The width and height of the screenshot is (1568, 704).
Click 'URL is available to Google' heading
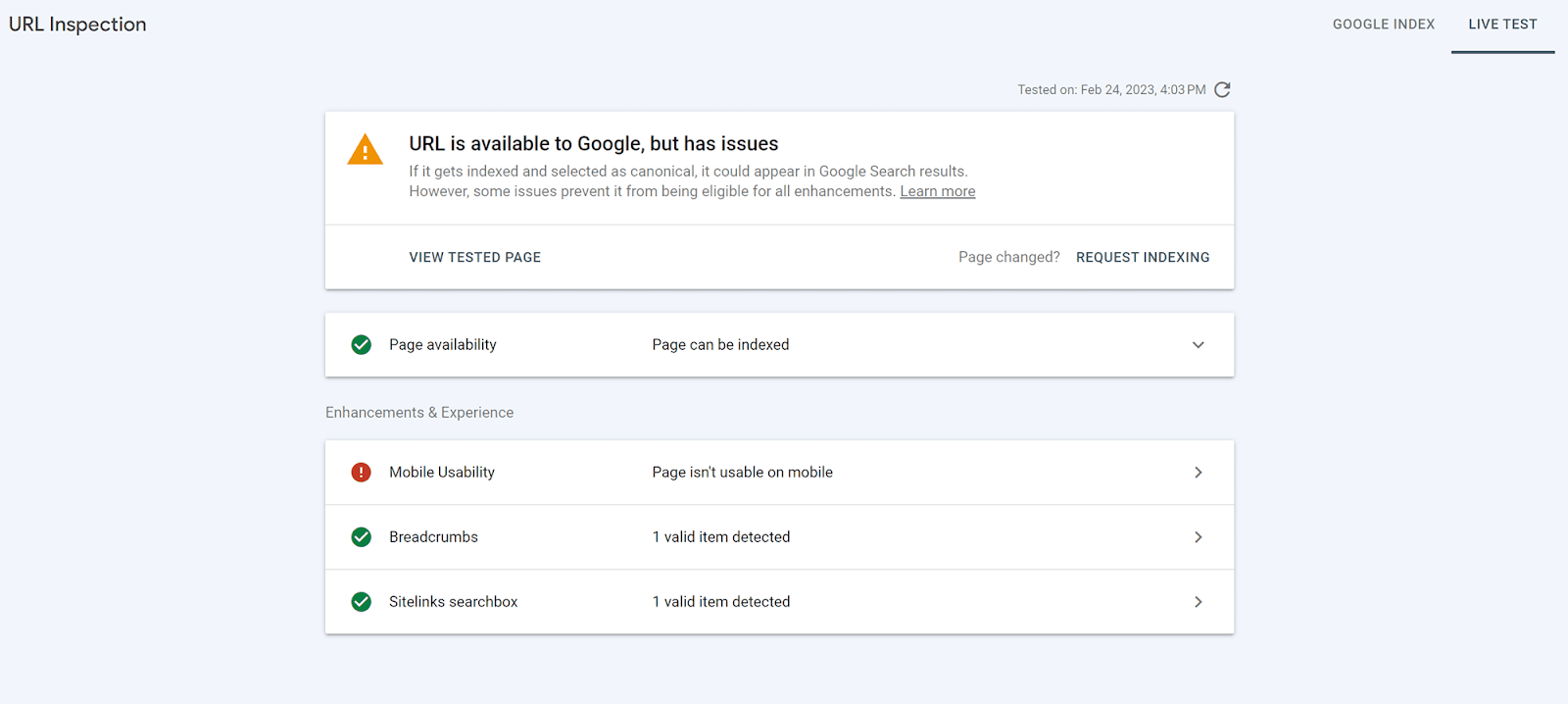[594, 143]
